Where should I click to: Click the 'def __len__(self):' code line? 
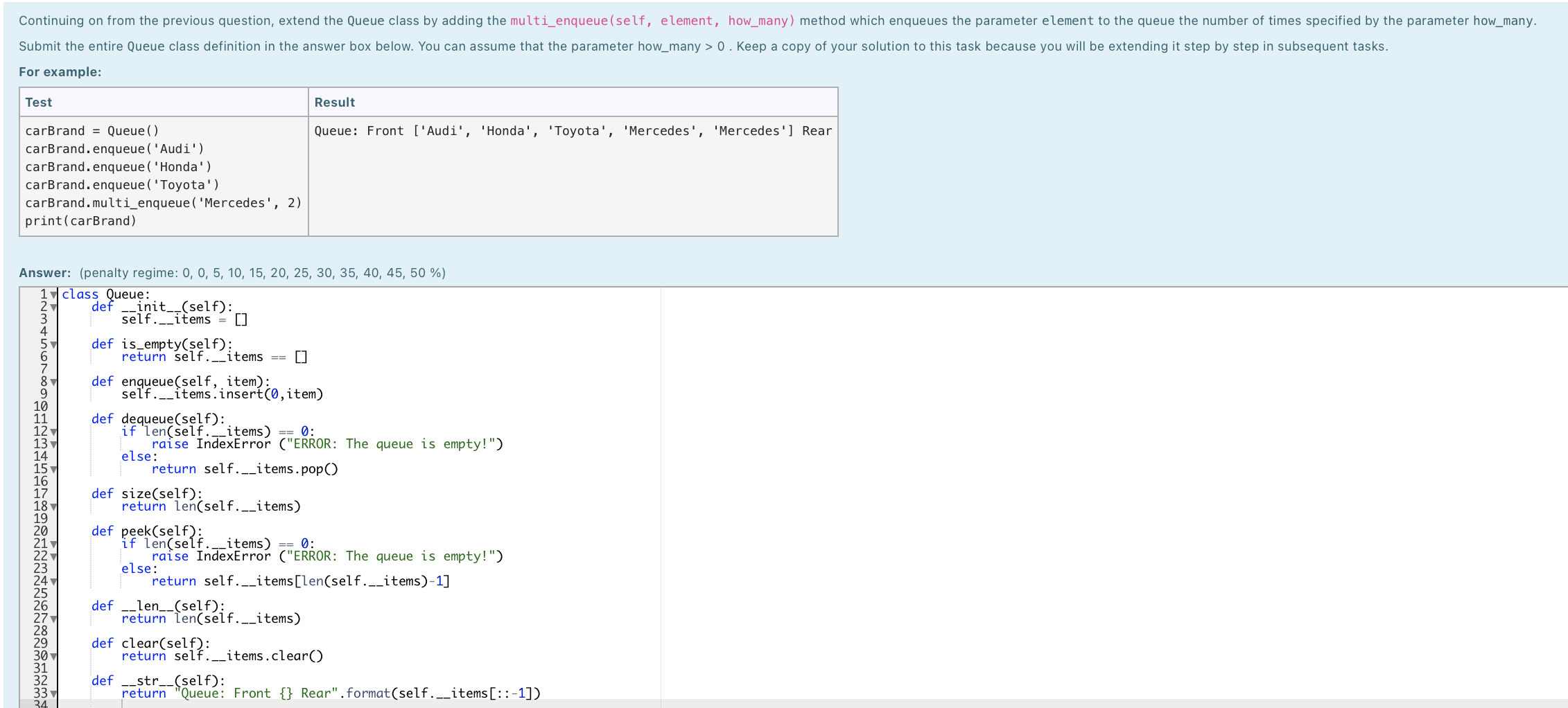pyautogui.click(x=159, y=606)
